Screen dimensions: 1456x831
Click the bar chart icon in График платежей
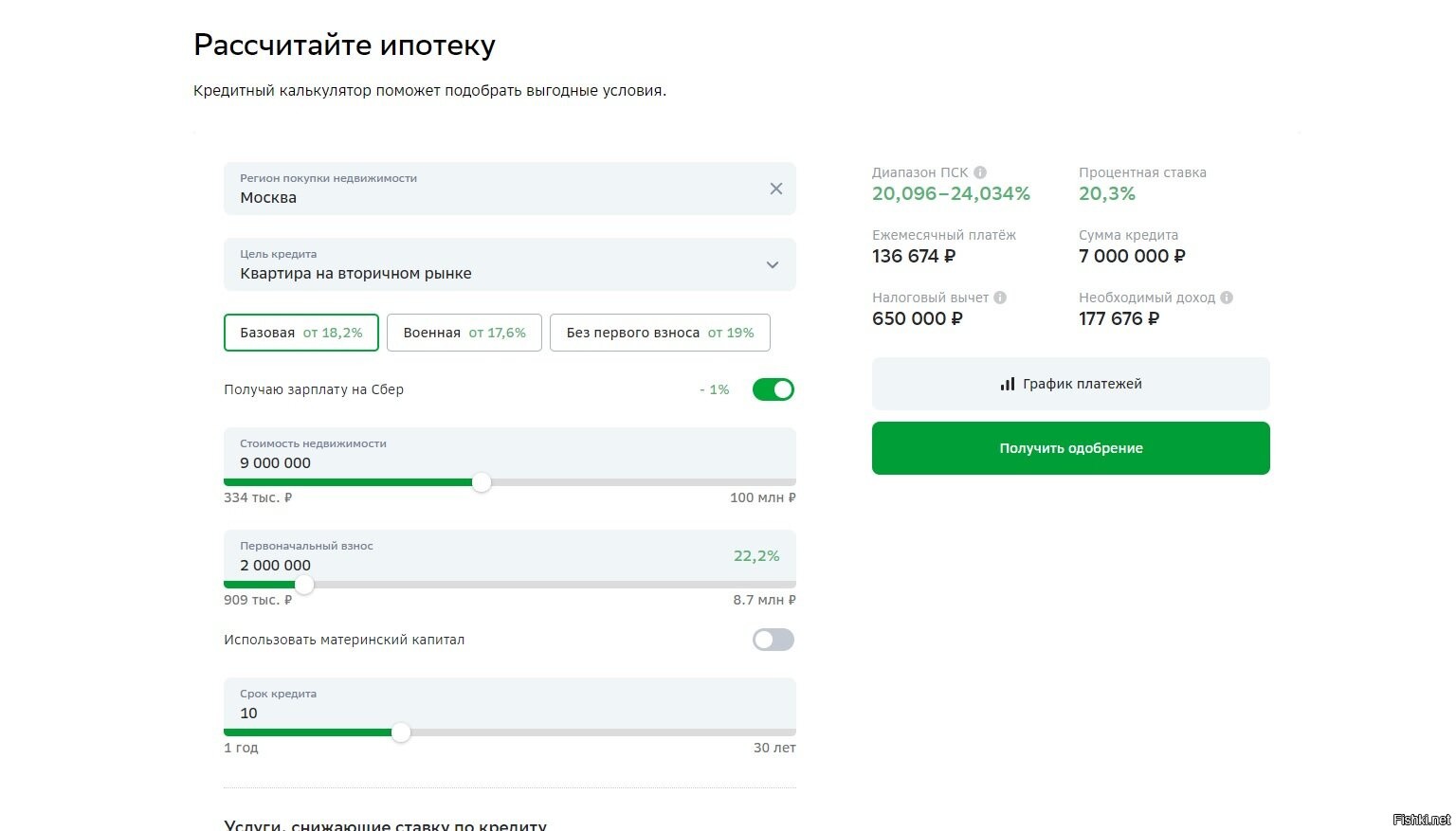[x=1007, y=384]
